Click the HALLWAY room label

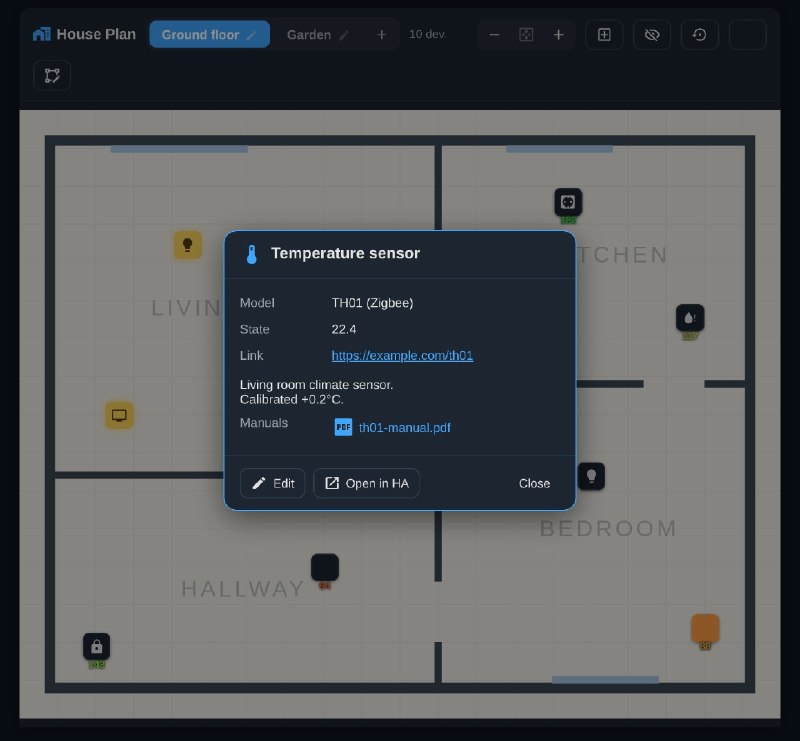coord(243,589)
